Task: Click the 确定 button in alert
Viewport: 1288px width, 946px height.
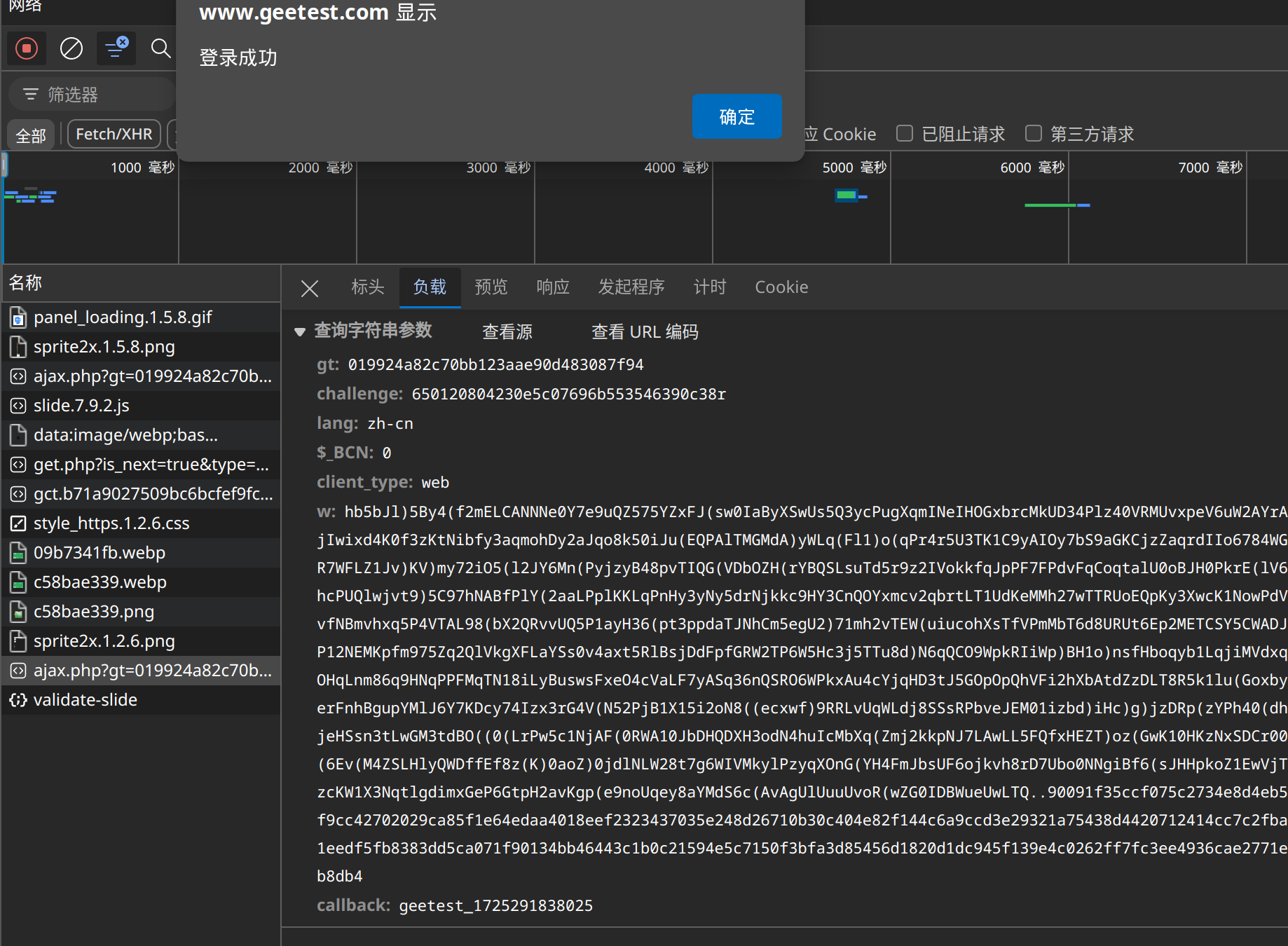Action: (x=737, y=116)
